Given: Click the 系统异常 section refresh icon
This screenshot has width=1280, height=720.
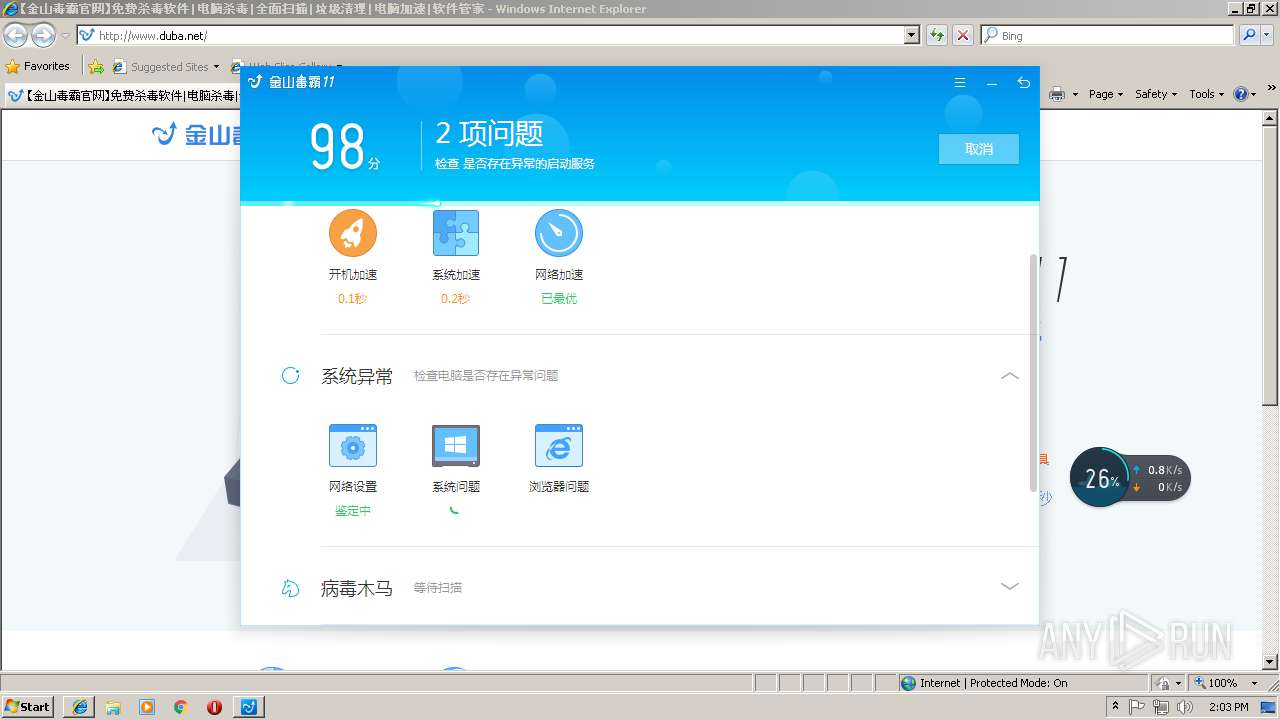Looking at the screenshot, I should [x=291, y=376].
